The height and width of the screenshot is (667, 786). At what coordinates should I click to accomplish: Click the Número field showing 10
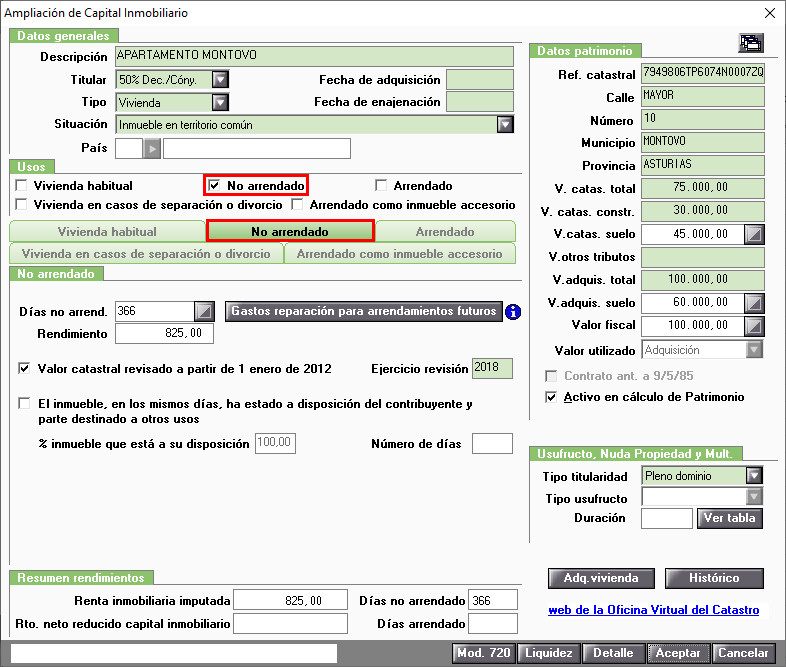pyautogui.click(x=703, y=119)
